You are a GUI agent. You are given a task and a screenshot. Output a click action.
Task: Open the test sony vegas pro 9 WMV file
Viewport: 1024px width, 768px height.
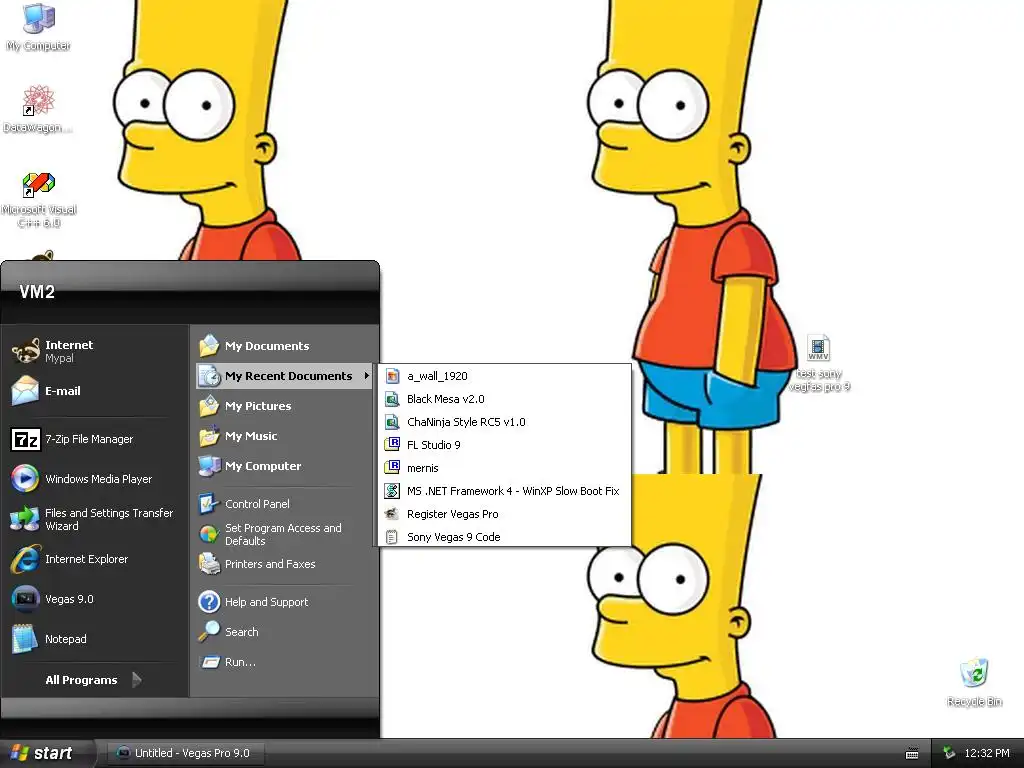point(819,363)
